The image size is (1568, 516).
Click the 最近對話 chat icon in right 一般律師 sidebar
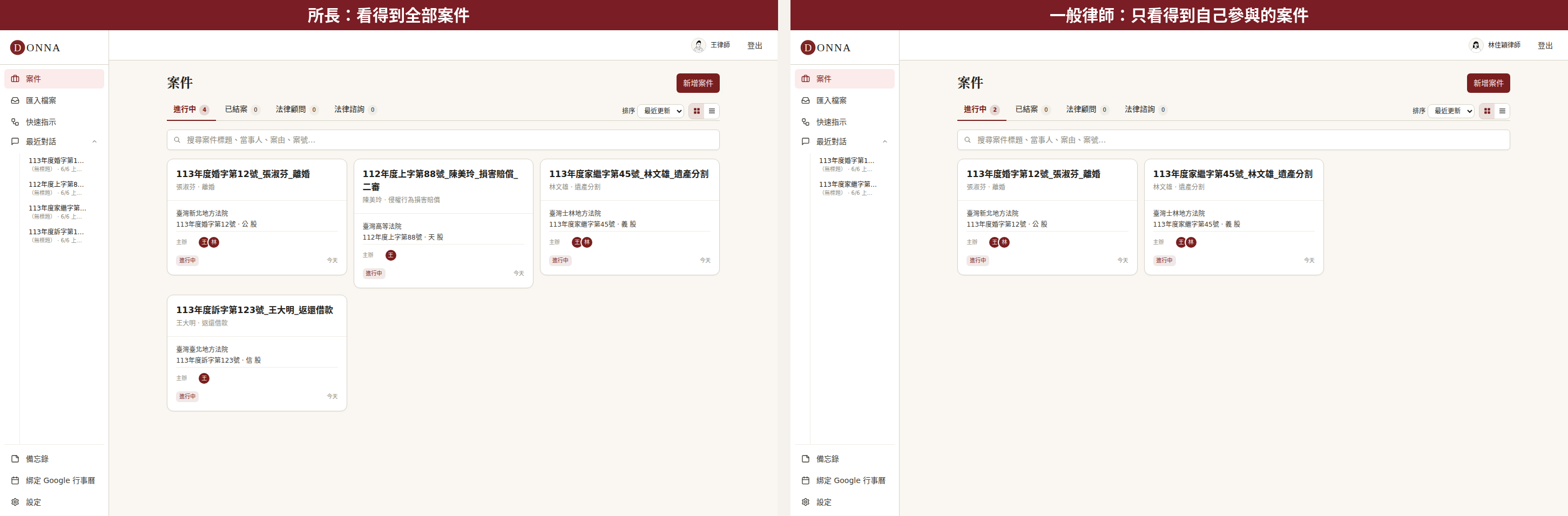pyautogui.click(x=805, y=142)
